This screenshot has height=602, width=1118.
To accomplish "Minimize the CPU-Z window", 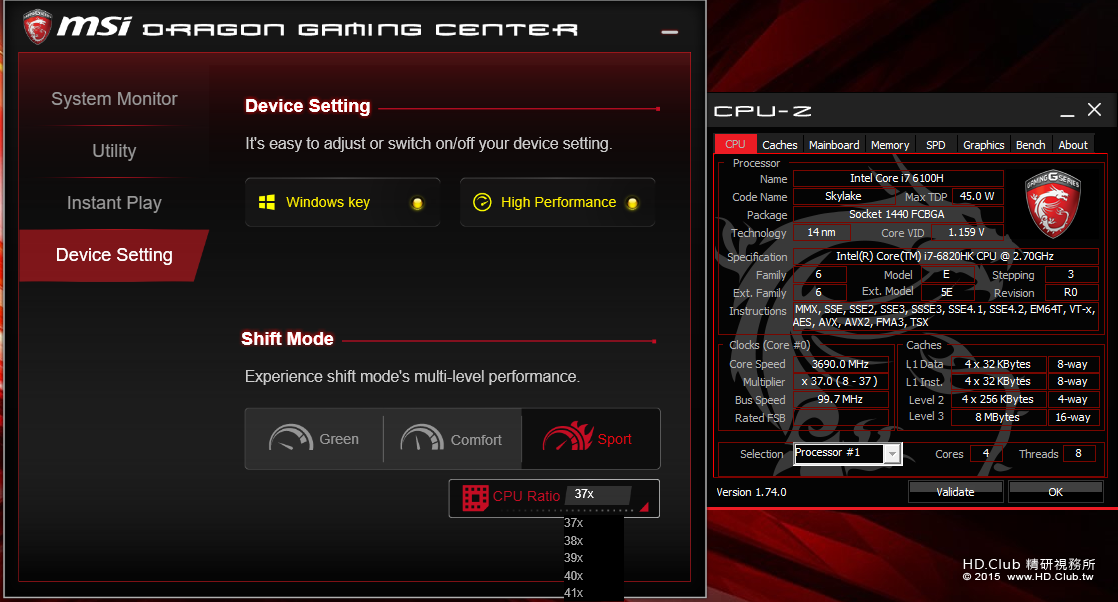I will point(1067,114).
